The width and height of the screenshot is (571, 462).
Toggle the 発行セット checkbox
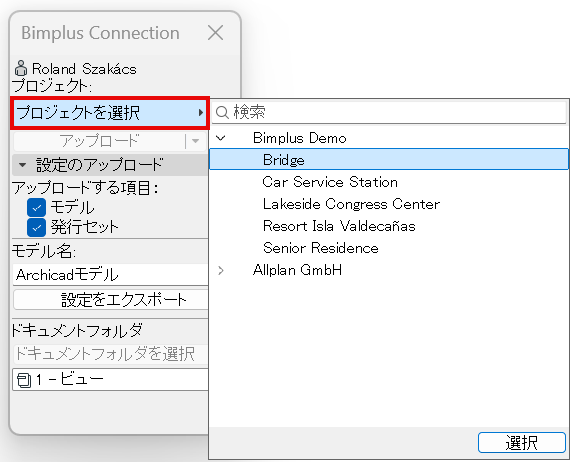click(x=36, y=228)
